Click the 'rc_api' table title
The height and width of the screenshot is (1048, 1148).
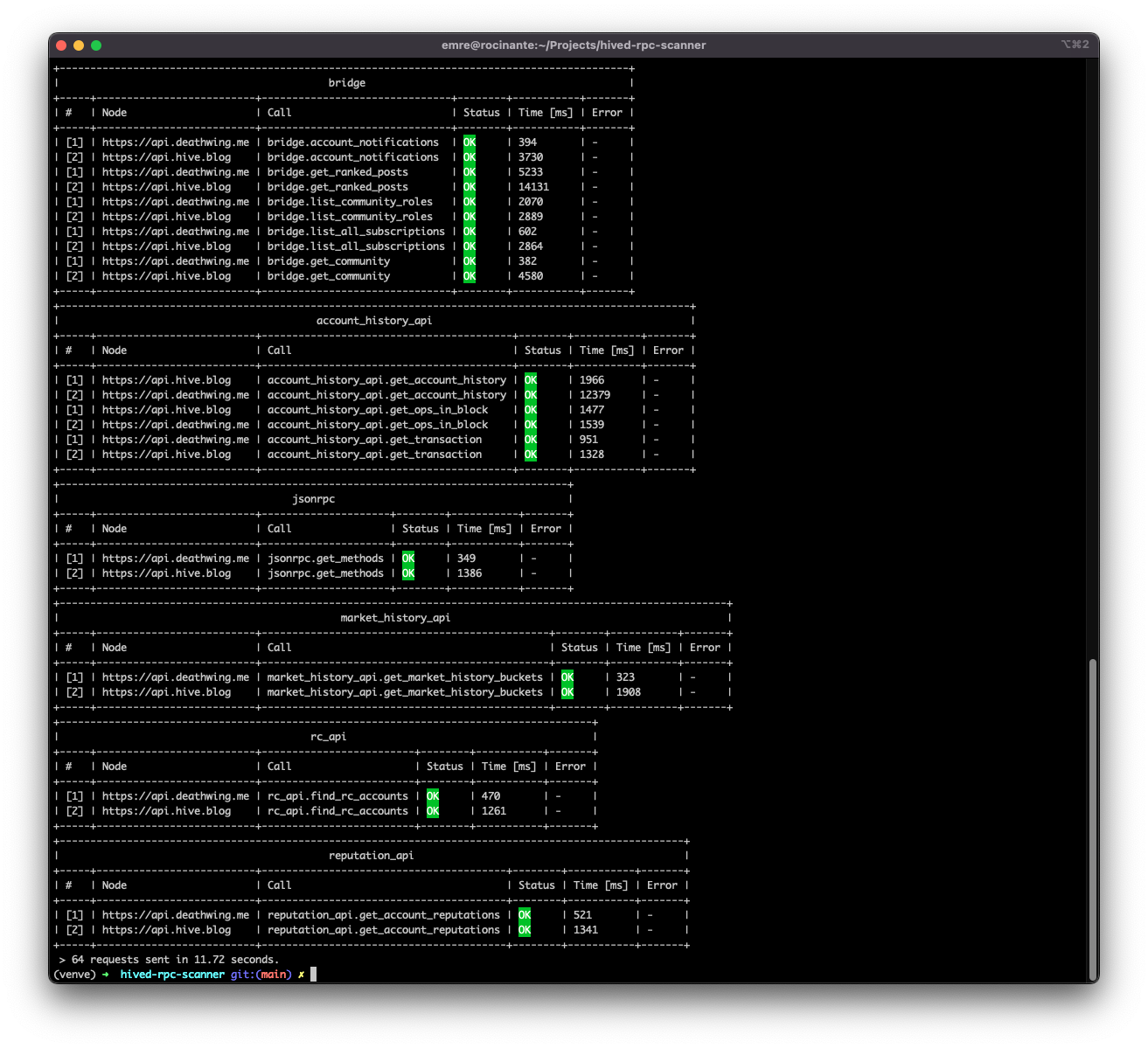pyautogui.click(x=329, y=737)
